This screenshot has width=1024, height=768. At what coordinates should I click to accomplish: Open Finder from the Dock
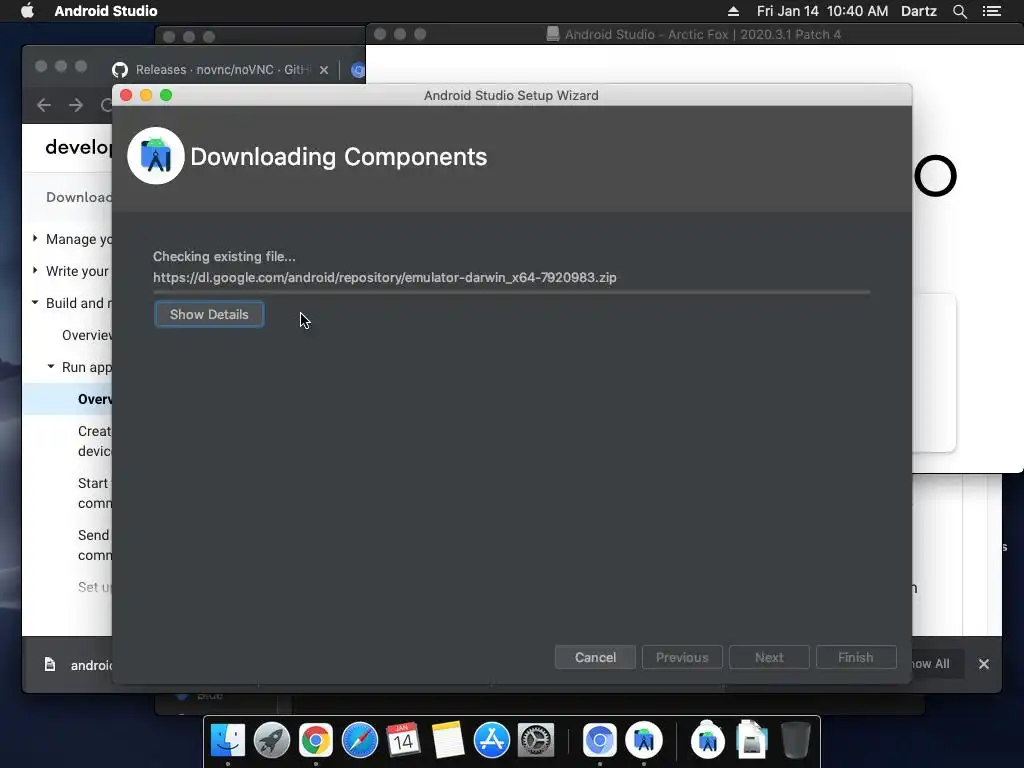[x=227, y=741]
